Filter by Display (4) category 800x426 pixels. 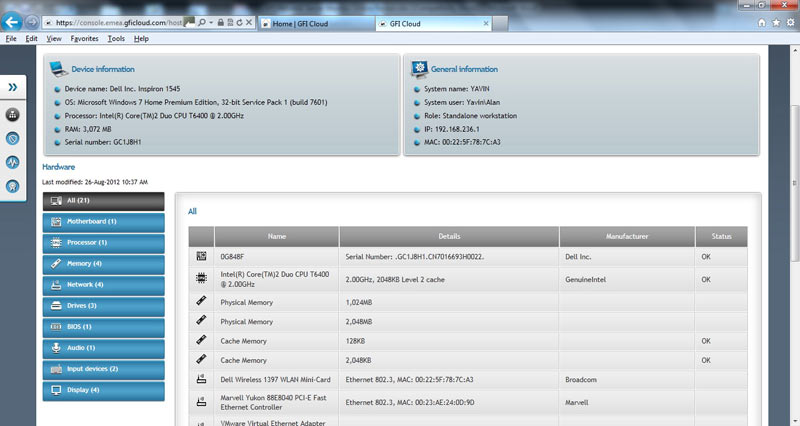[104, 390]
